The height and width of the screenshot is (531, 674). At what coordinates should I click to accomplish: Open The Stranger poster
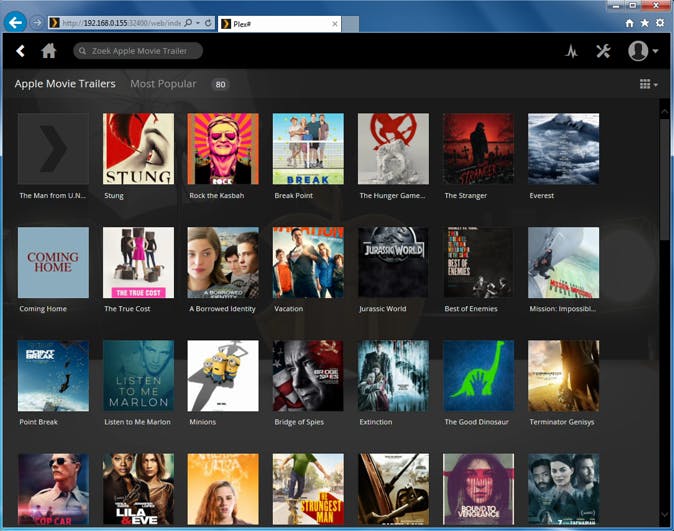(x=478, y=149)
